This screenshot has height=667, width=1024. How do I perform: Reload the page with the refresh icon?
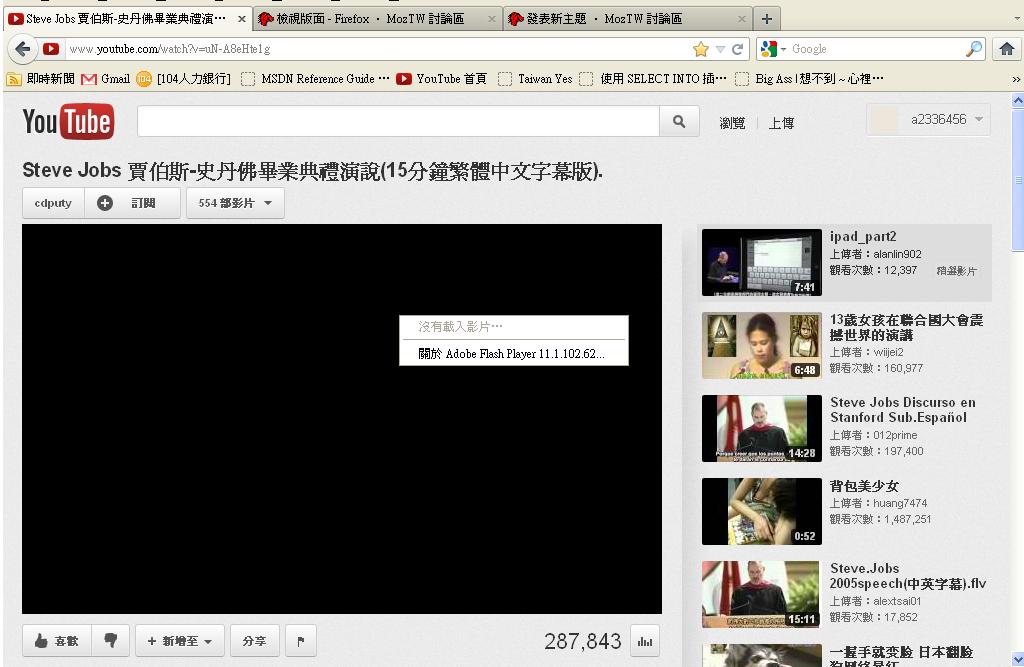(738, 49)
